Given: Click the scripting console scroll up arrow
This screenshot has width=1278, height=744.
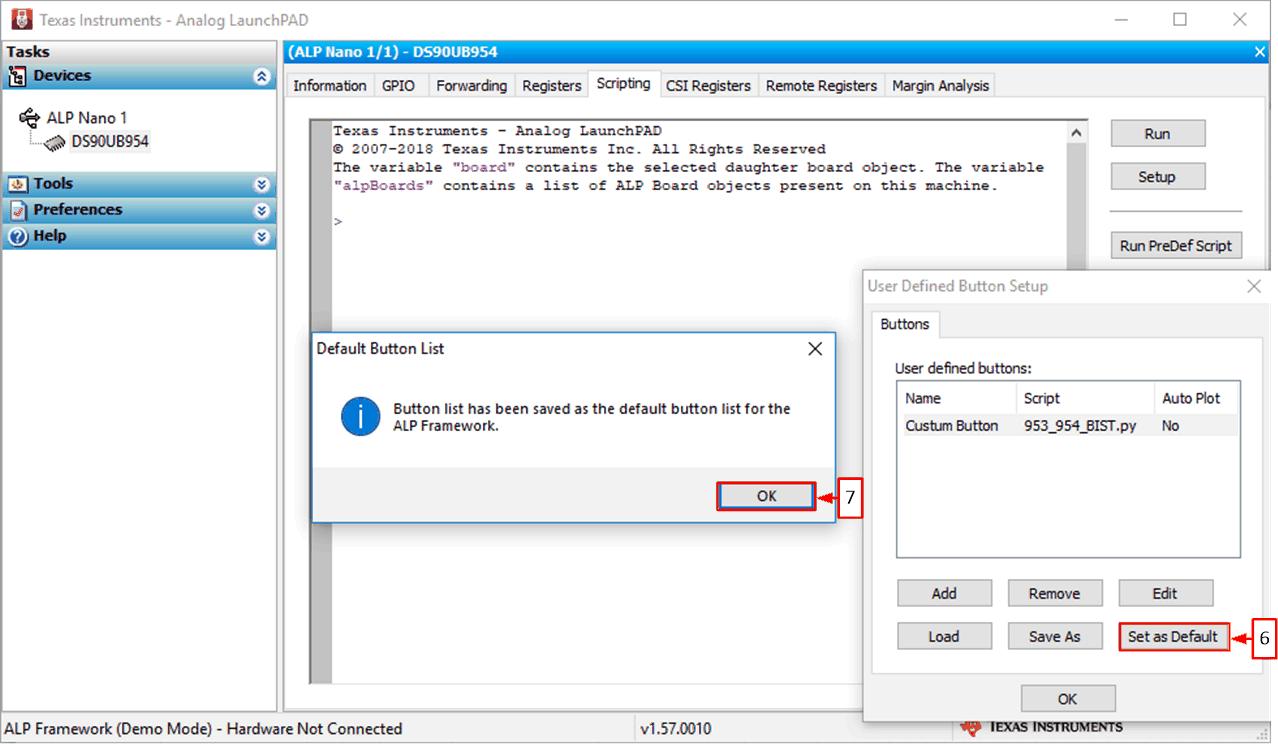Looking at the screenshot, I should pos(1076,133).
